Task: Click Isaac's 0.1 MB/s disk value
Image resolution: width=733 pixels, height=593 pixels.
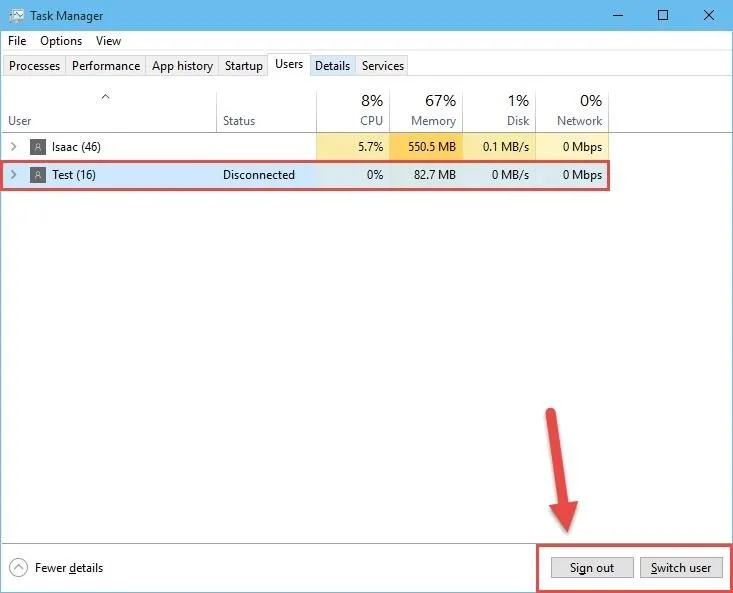Action: pos(506,147)
